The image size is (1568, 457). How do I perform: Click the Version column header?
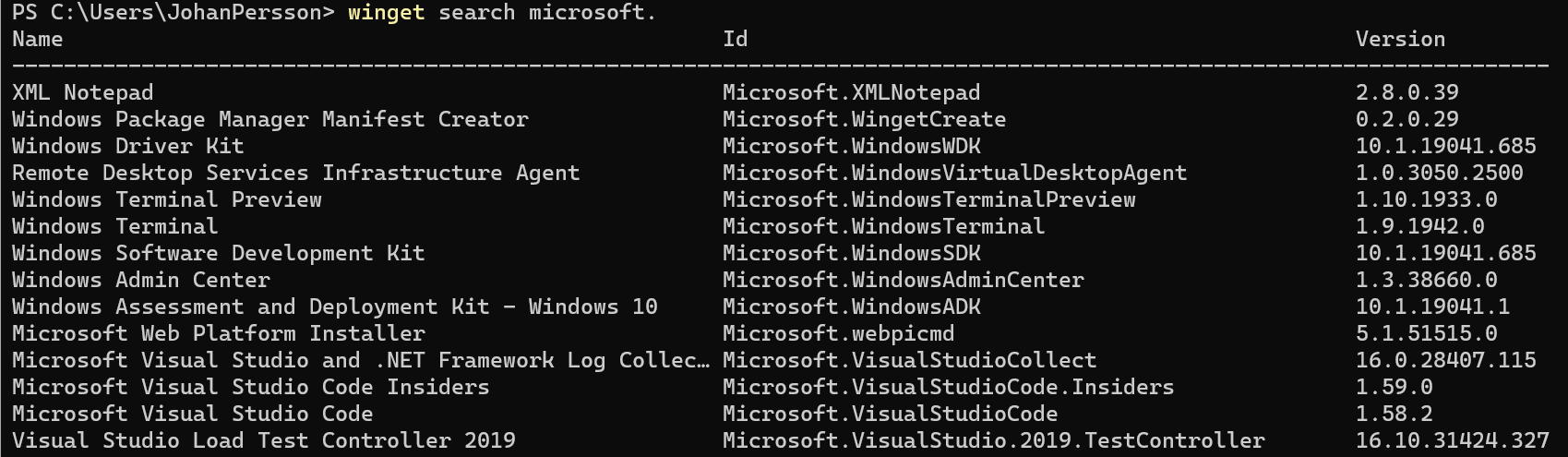tap(1400, 40)
